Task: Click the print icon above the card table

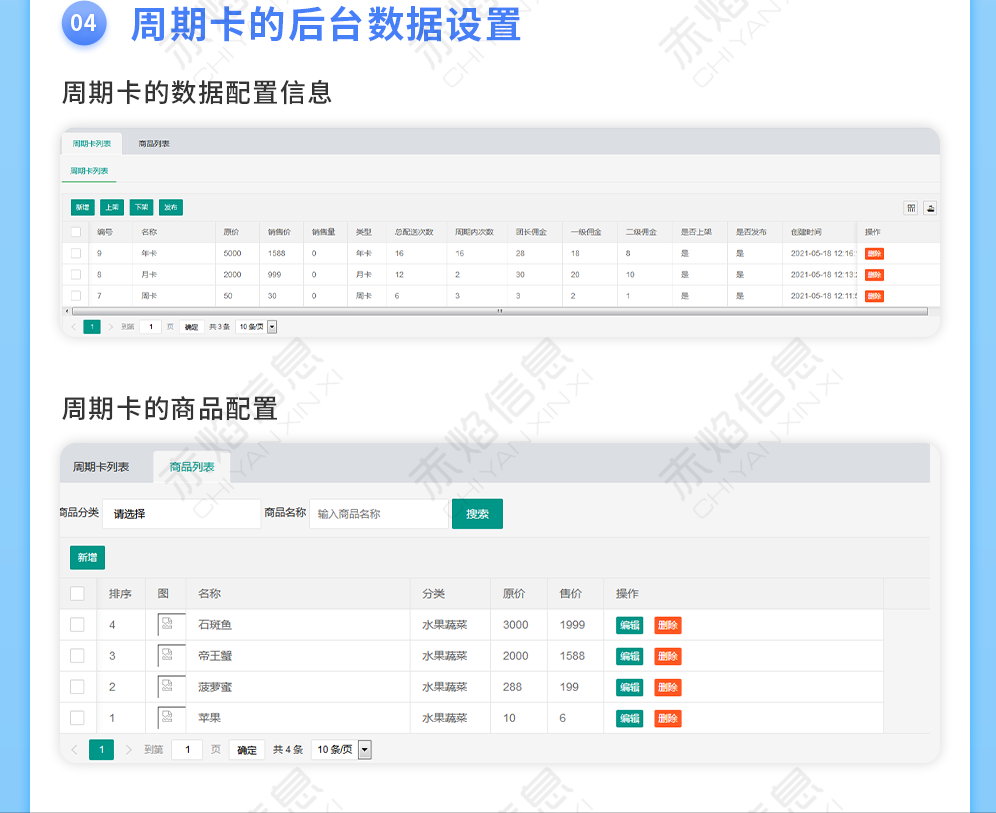Action: (929, 208)
